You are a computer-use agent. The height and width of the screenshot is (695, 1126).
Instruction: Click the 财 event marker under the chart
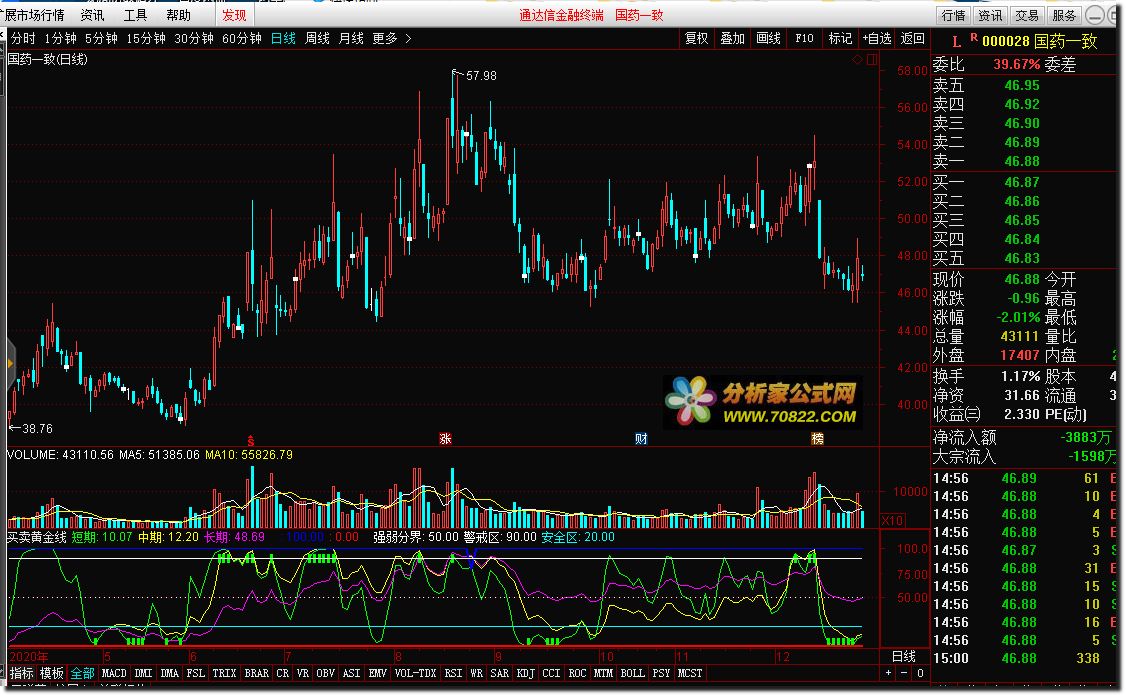[641, 439]
